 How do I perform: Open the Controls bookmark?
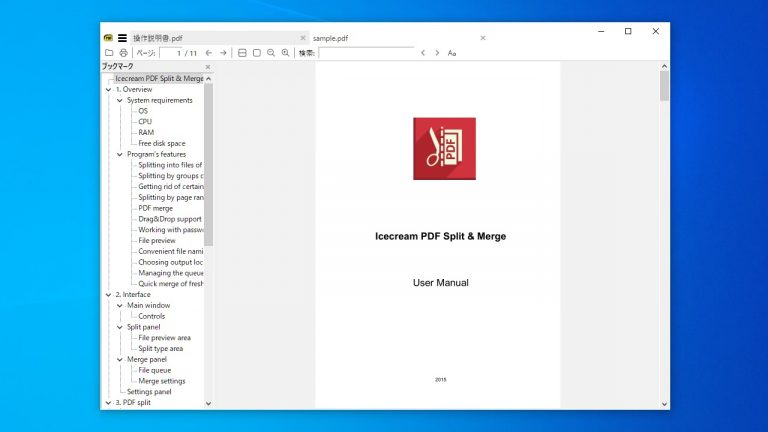click(x=151, y=316)
